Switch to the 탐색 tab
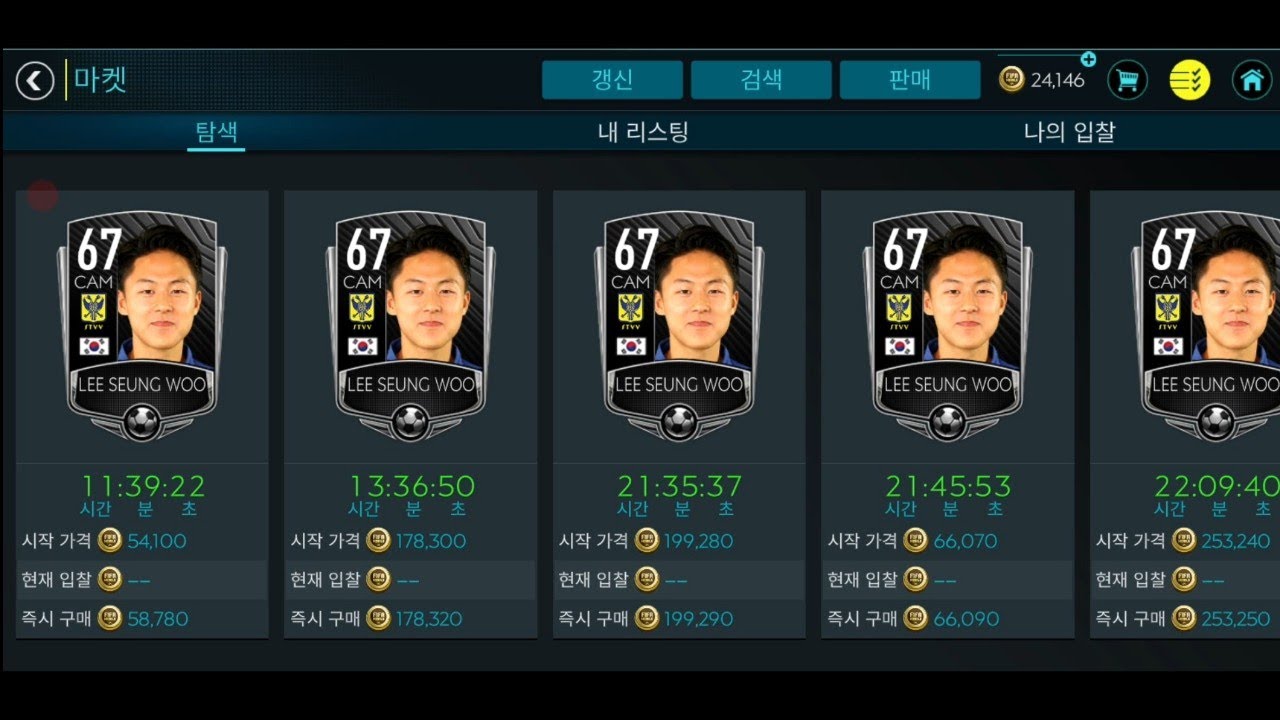The height and width of the screenshot is (720, 1280). tap(216, 131)
